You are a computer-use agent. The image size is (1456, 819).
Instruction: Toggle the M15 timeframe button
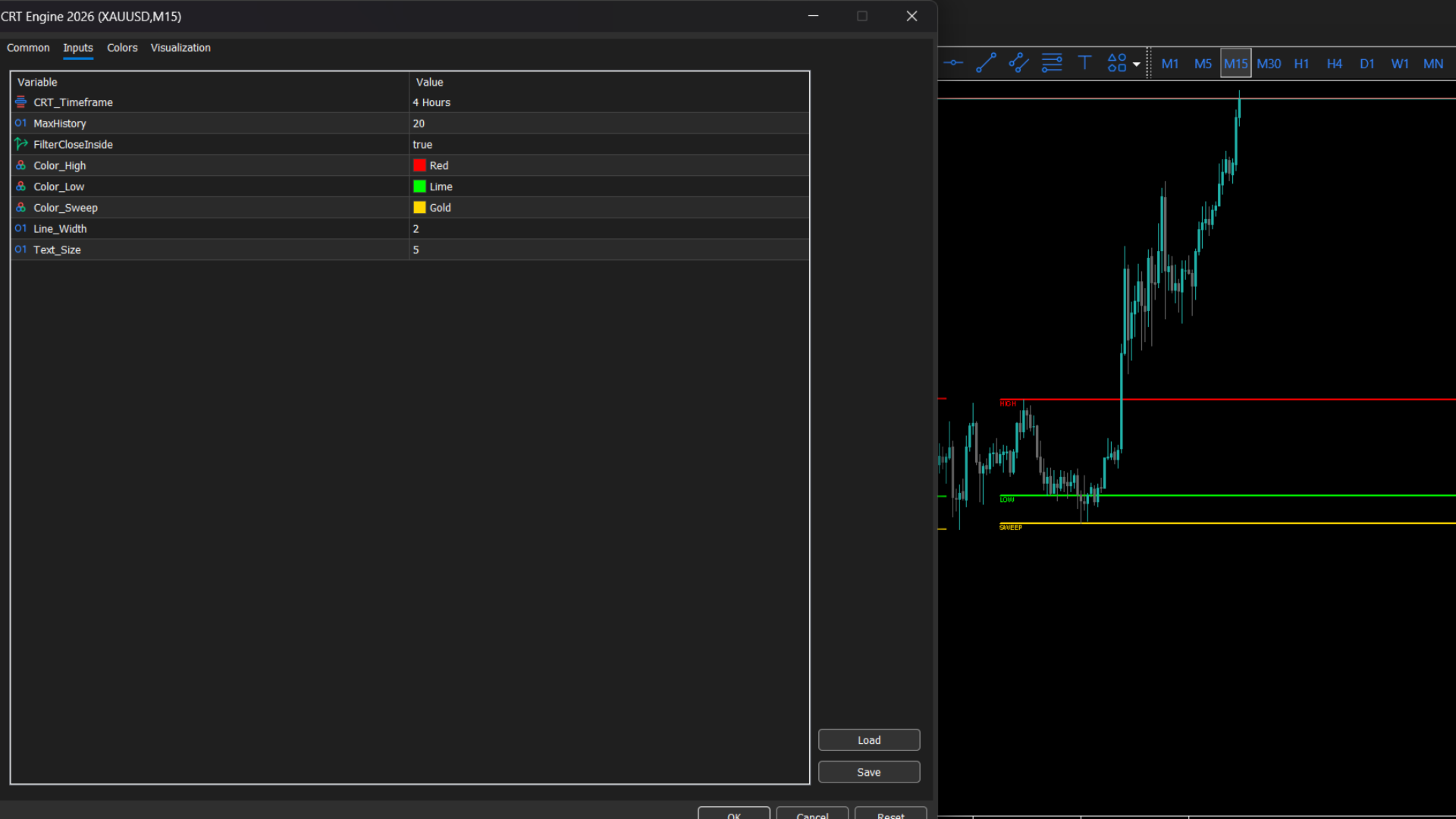tap(1235, 64)
